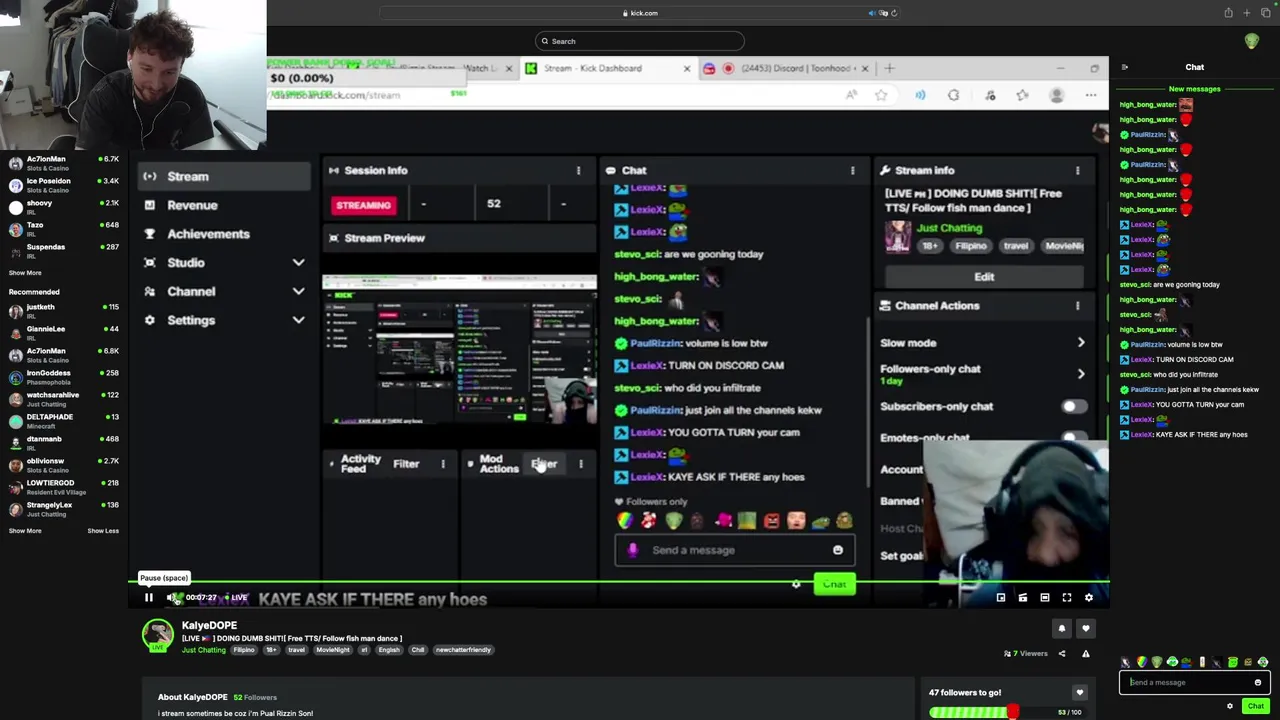The height and width of the screenshot is (720, 1280).
Task: Open the user avatar menu at top right
Action: (1252, 41)
